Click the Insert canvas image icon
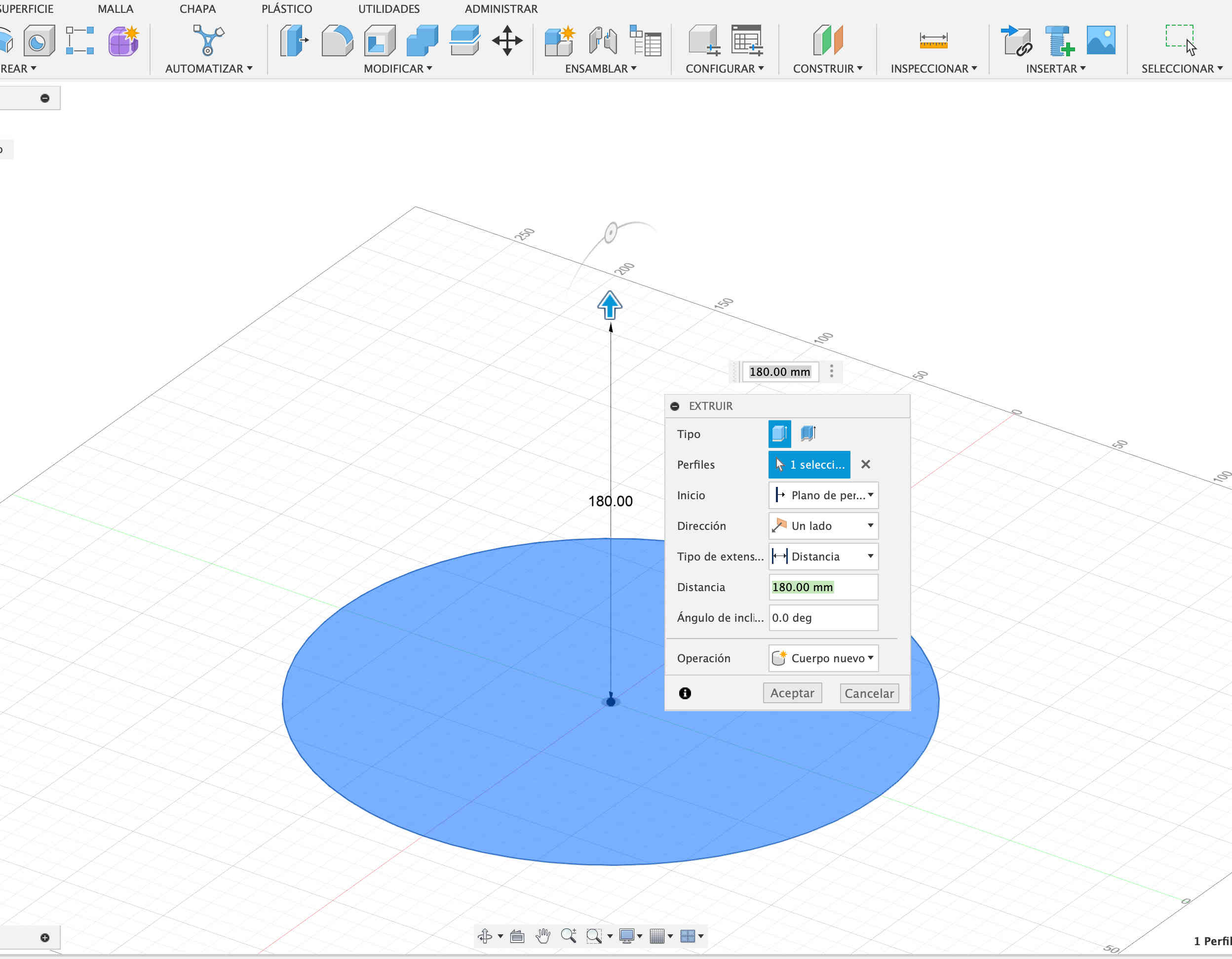This screenshot has height=959, width=1232. (x=1101, y=40)
